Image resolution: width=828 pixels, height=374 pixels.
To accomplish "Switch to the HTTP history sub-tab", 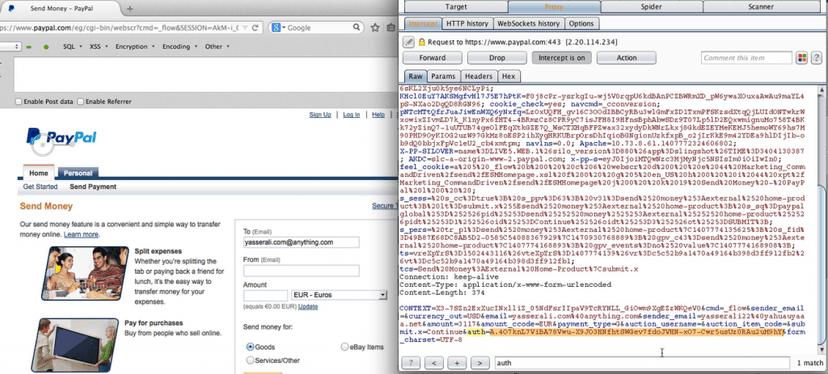I will [467, 23].
